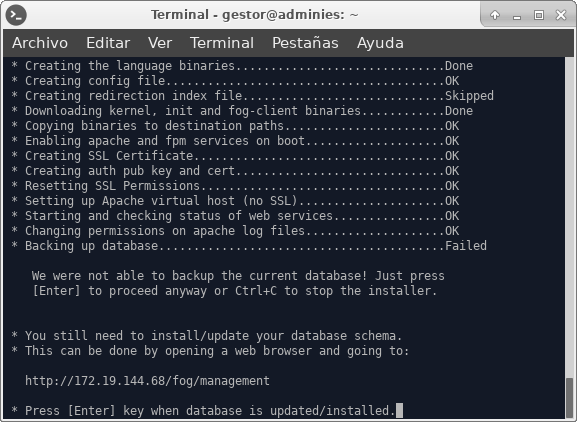Click the window title text
The width and height of the screenshot is (577, 422).
255,15
